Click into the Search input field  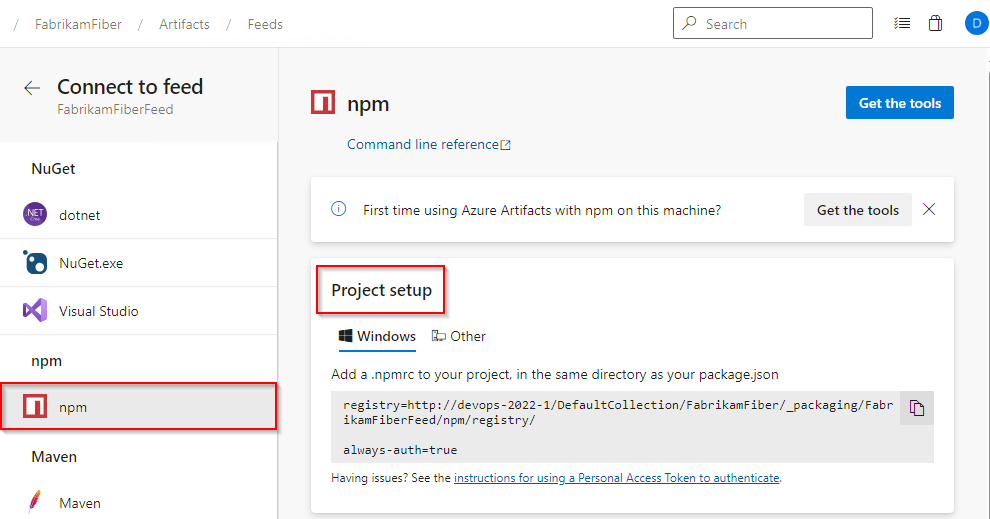click(773, 23)
